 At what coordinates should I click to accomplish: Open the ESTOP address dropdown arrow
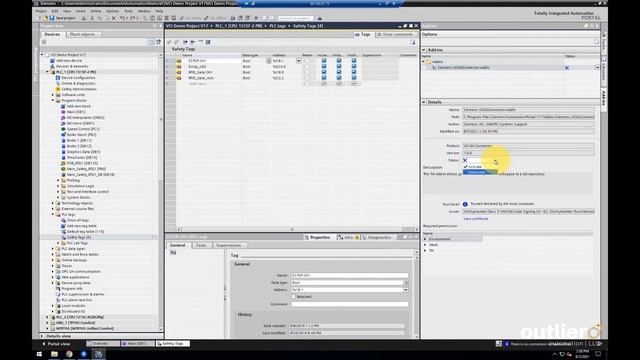coord(298,61)
